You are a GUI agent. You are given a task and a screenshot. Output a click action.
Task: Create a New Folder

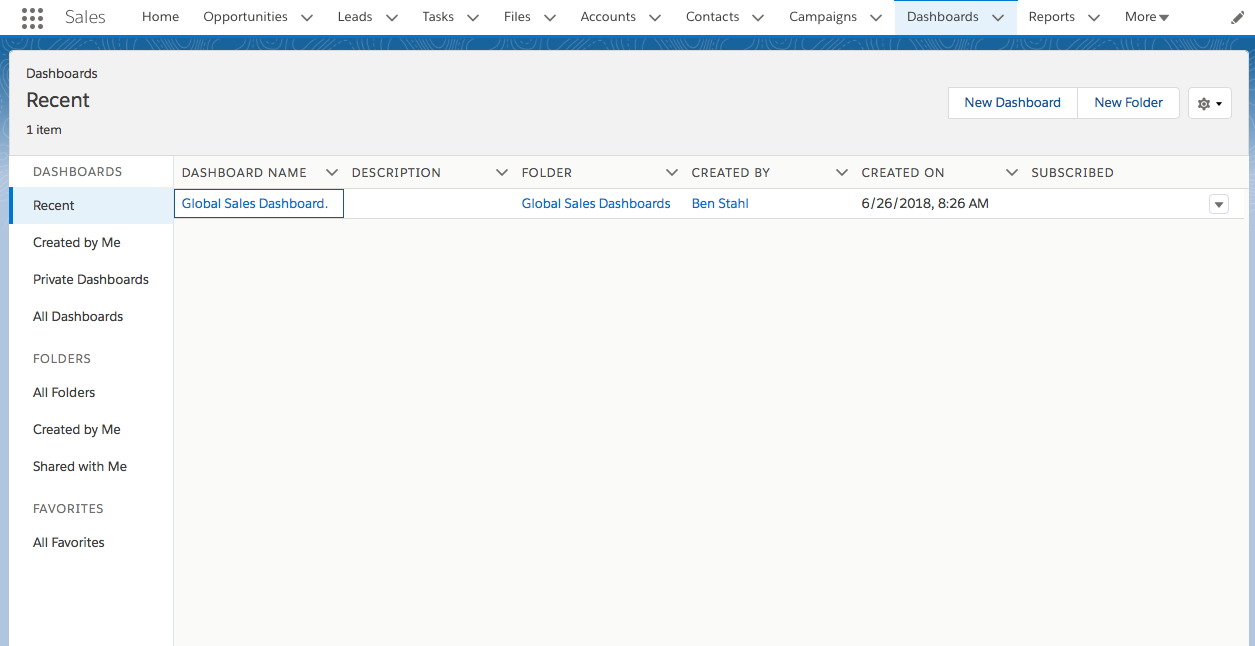point(1128,103)
